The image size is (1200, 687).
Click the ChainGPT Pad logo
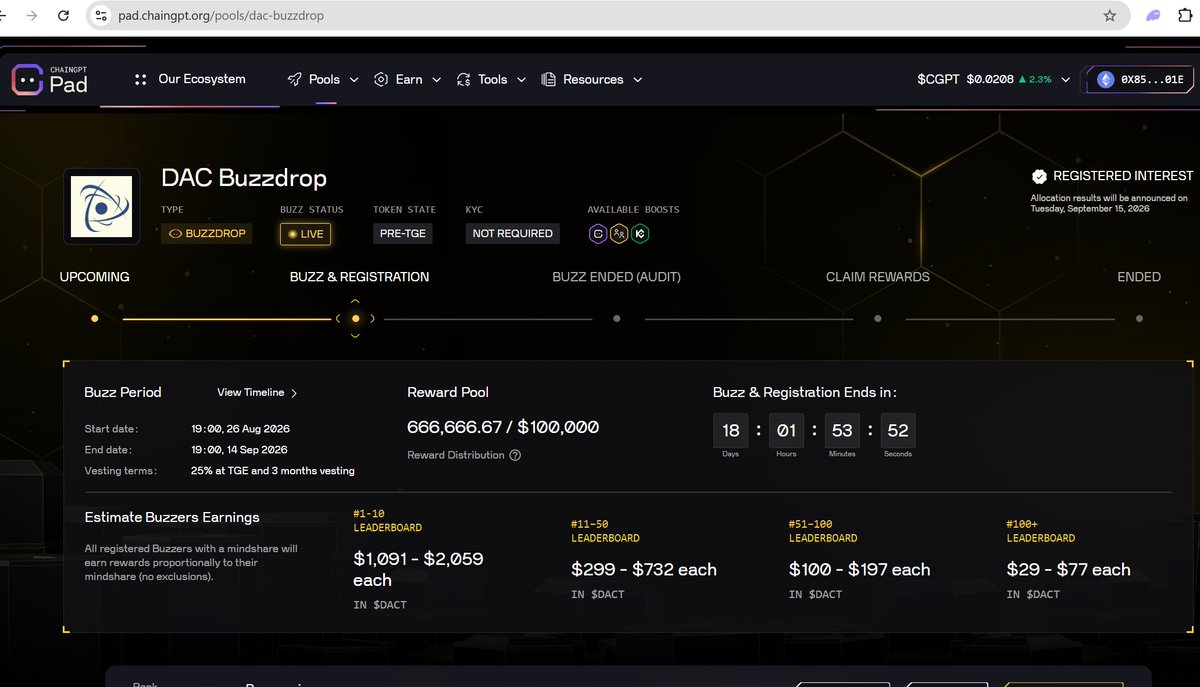50,80
